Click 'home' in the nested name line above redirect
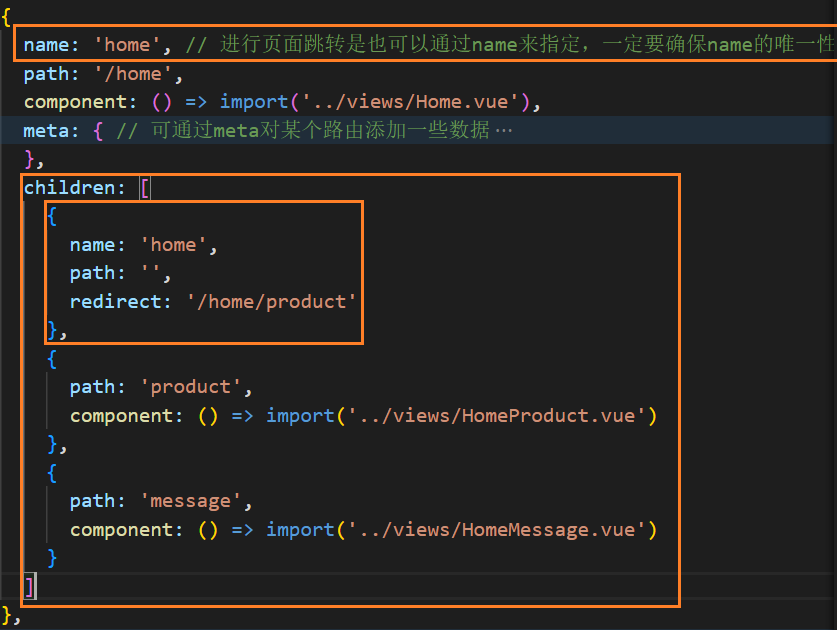The width and height of the screenshot is (837, 630). (x=173, y=245)
